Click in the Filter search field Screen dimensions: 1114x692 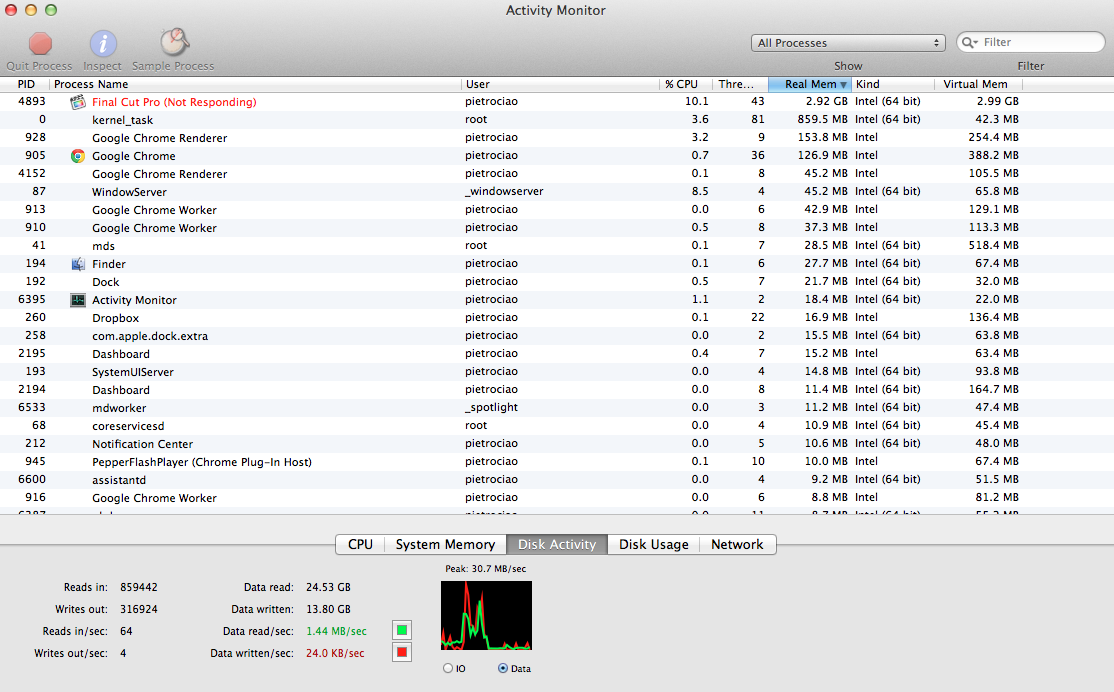[x=1030, y=43]
